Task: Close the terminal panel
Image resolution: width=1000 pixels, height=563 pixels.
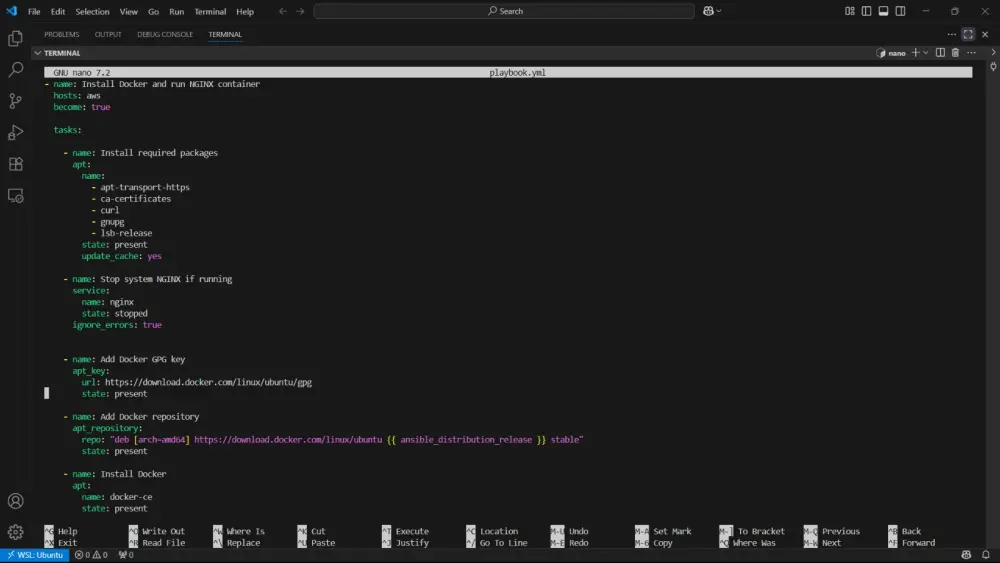Action: click(x=985, y=34)
